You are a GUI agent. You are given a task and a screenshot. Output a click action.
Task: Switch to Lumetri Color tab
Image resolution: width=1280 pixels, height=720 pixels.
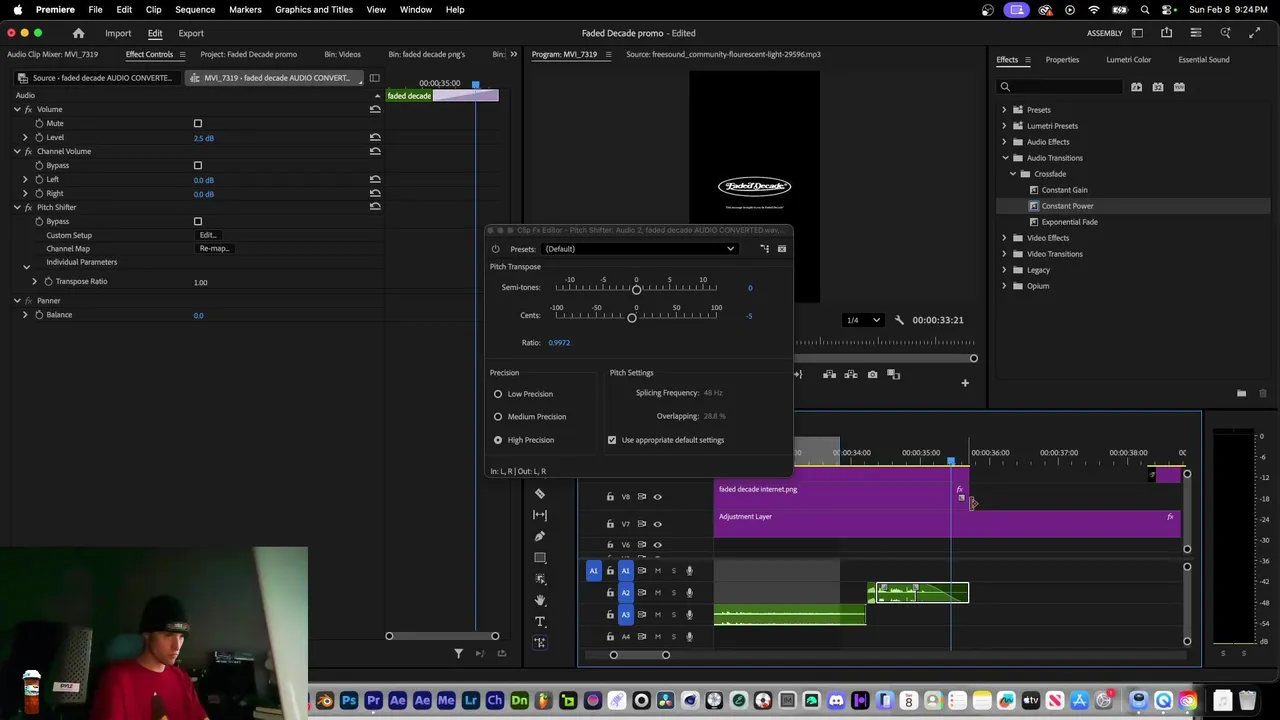click(x=1128, y=60)
